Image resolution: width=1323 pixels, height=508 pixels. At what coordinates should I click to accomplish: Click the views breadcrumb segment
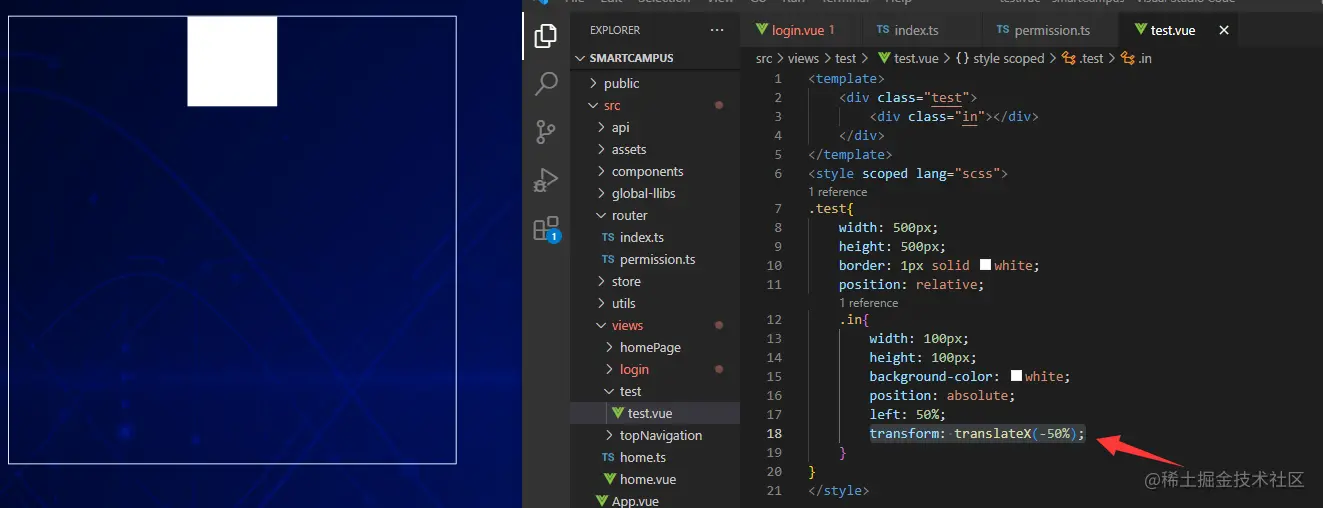coord(804,58)
